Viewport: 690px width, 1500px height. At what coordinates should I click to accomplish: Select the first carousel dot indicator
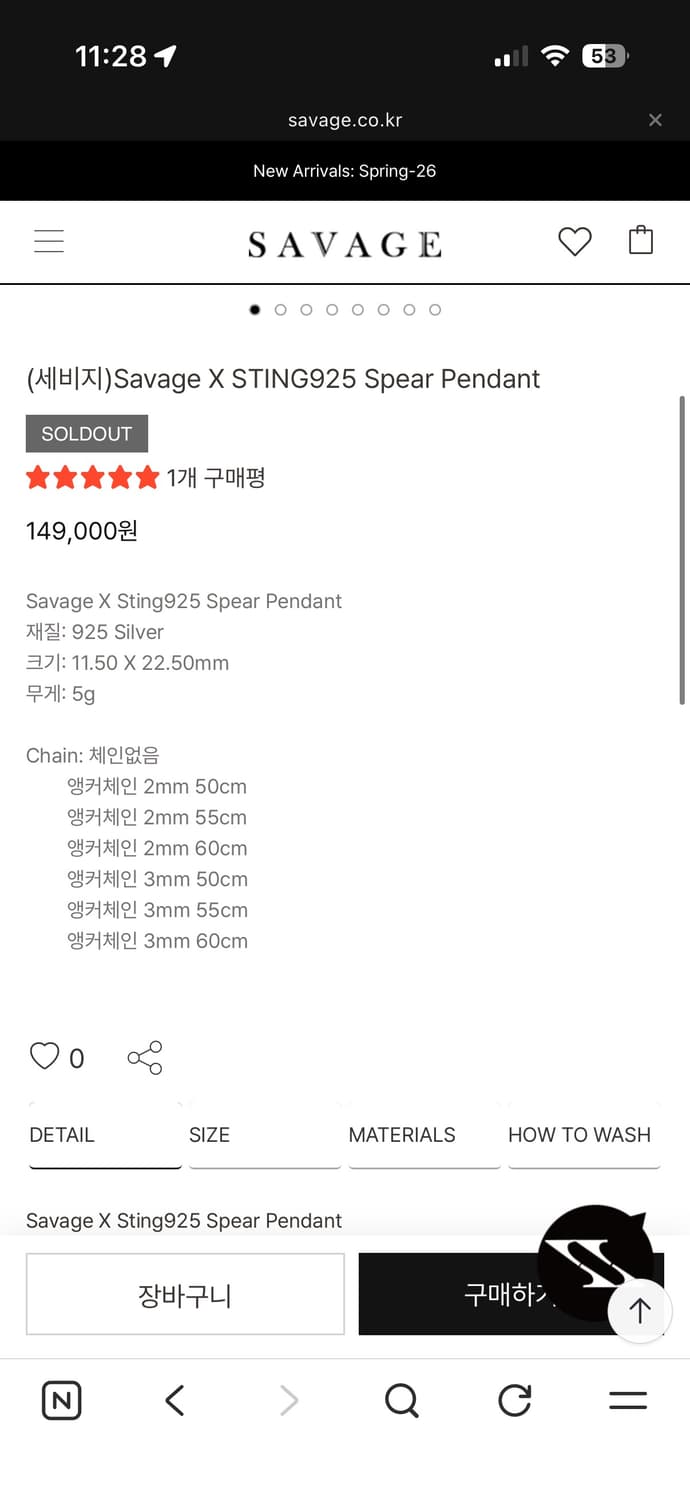[255, 310]
